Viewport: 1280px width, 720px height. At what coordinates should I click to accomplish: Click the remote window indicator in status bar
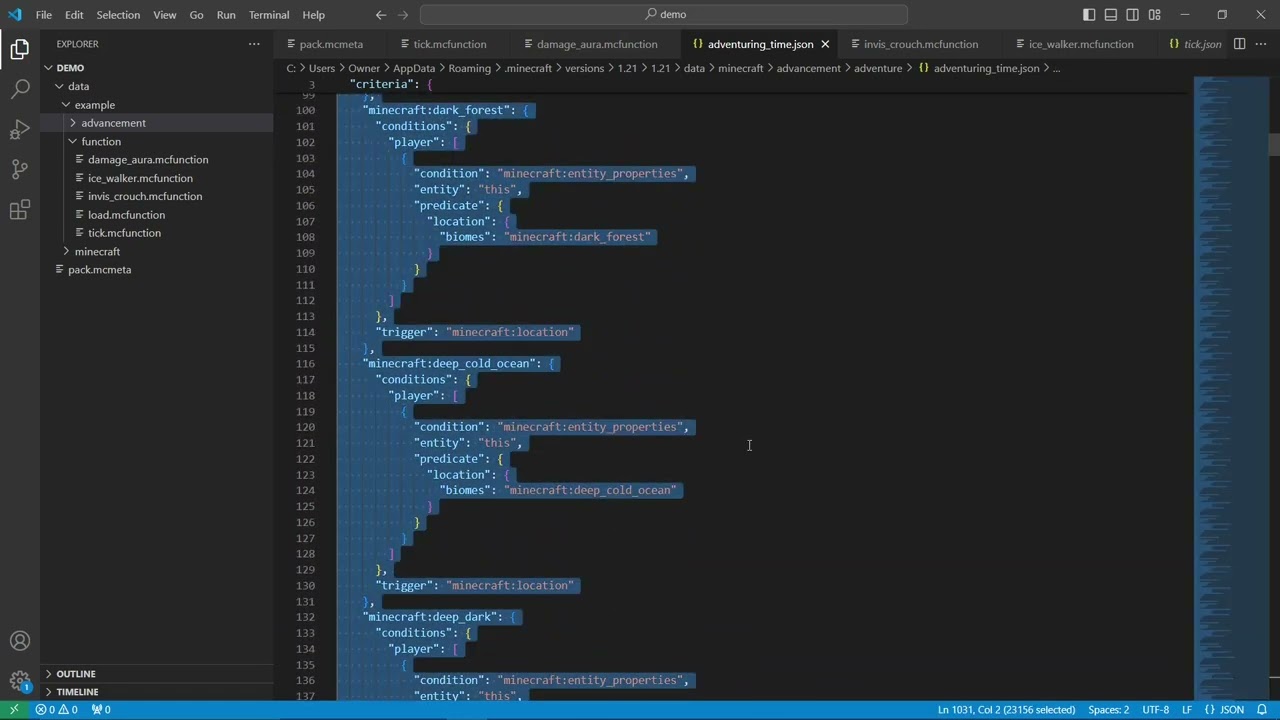click(14, 709)
